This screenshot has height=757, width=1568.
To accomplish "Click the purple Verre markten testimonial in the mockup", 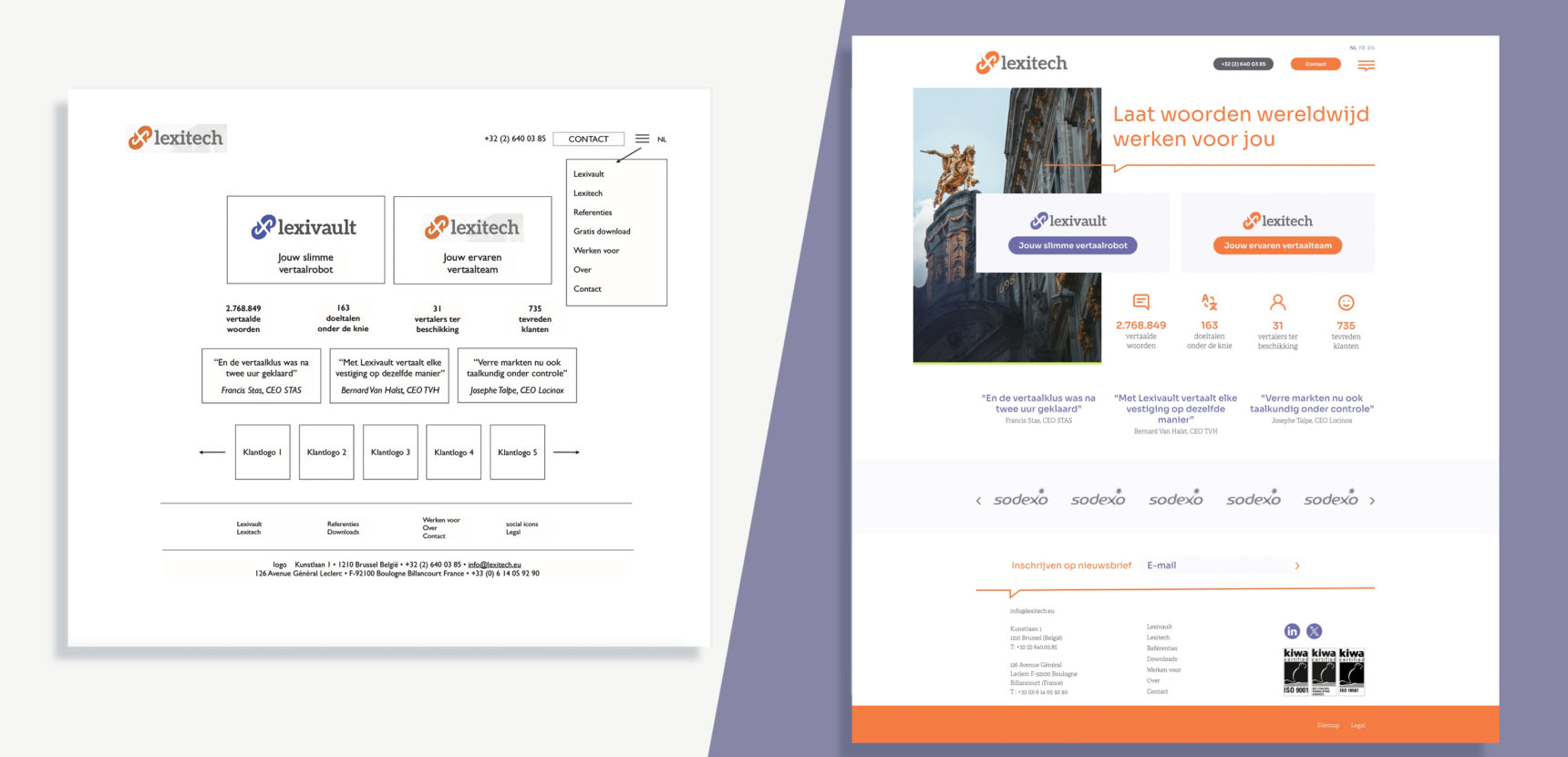I will pos(1312,403).
